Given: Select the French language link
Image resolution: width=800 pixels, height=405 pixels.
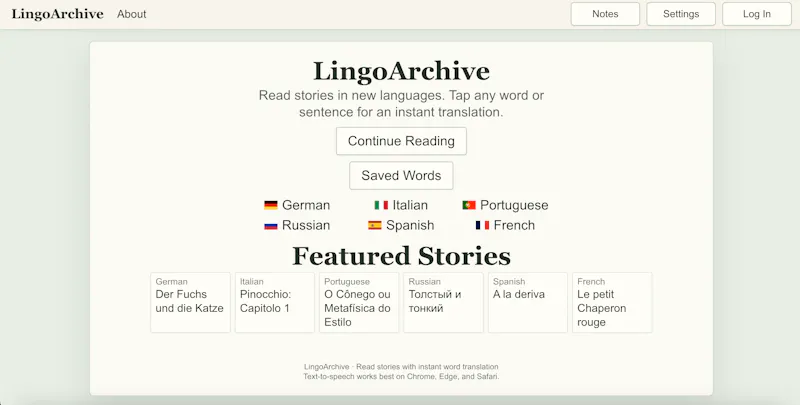Looking at the screenshot, I should tap(505, 225).
